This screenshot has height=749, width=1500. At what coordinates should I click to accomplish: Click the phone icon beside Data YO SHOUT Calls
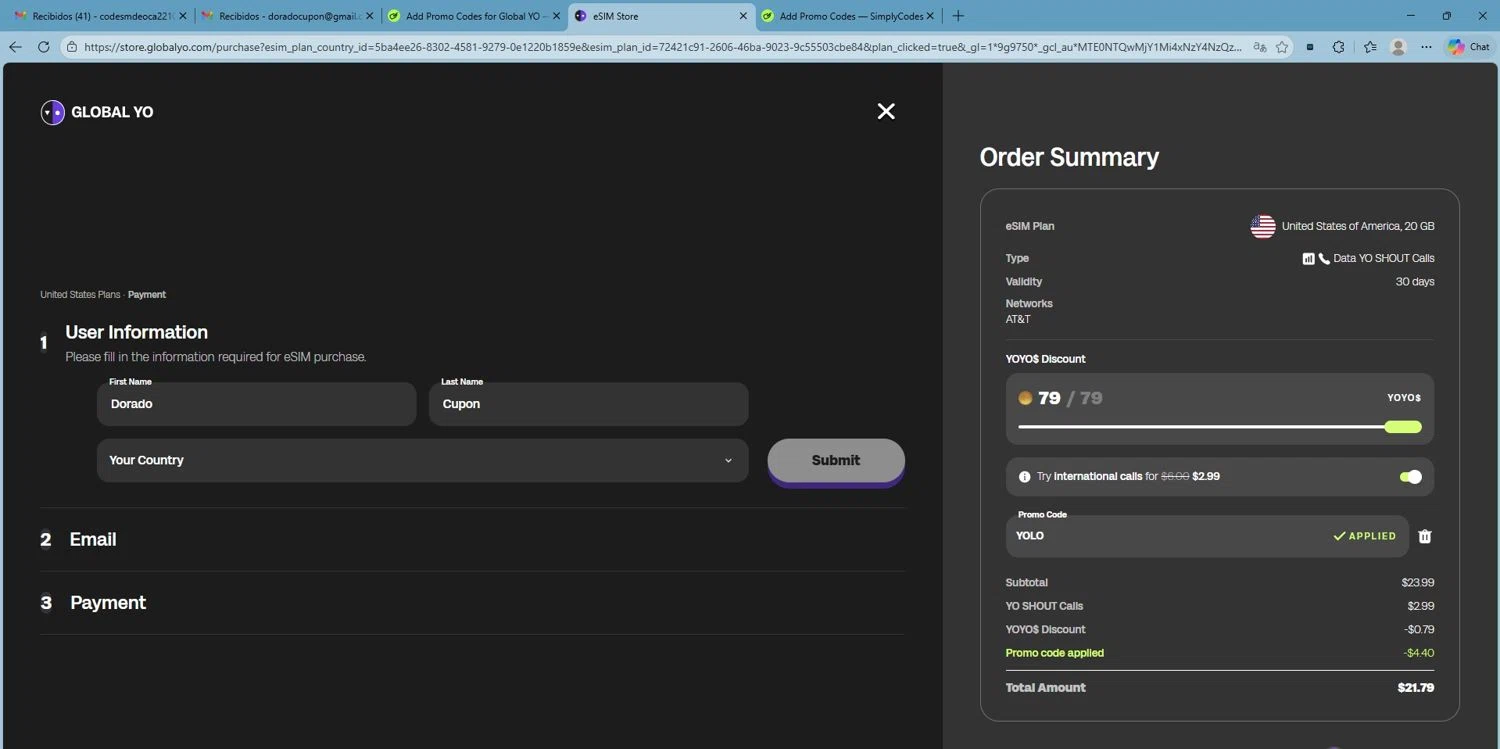pos(1324,258)
